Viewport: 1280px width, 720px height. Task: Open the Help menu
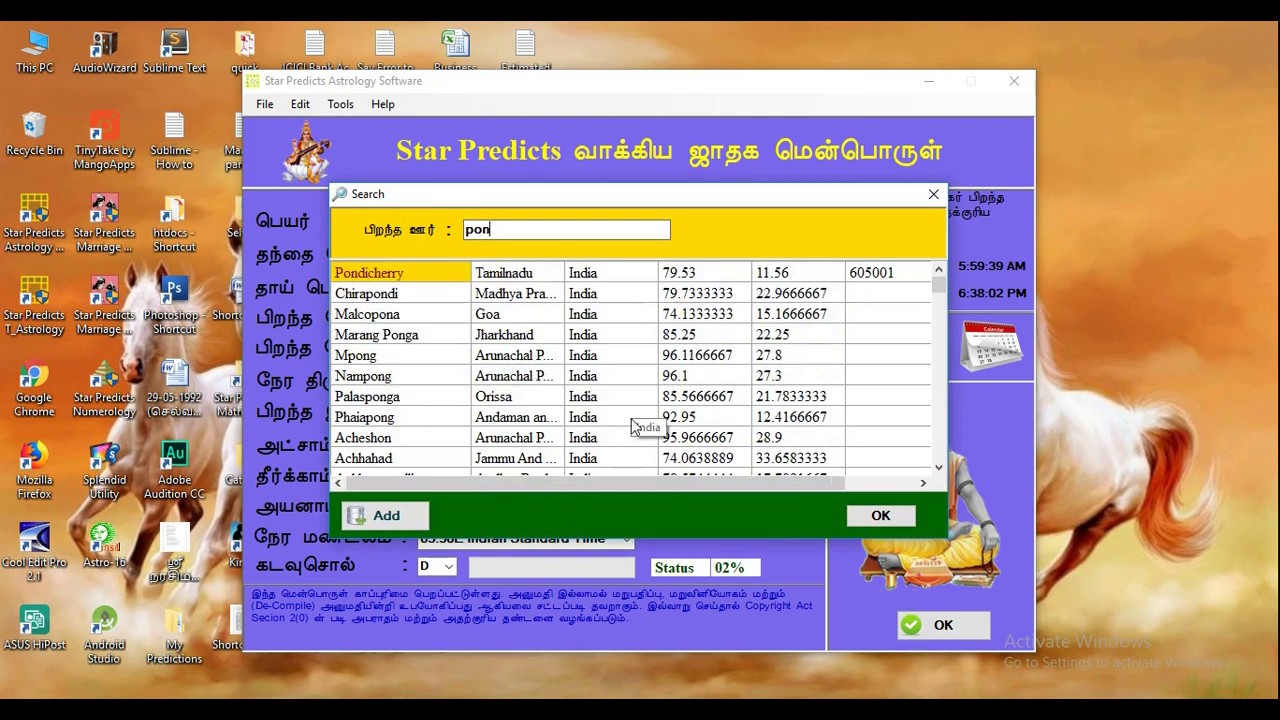pos(383,104)
